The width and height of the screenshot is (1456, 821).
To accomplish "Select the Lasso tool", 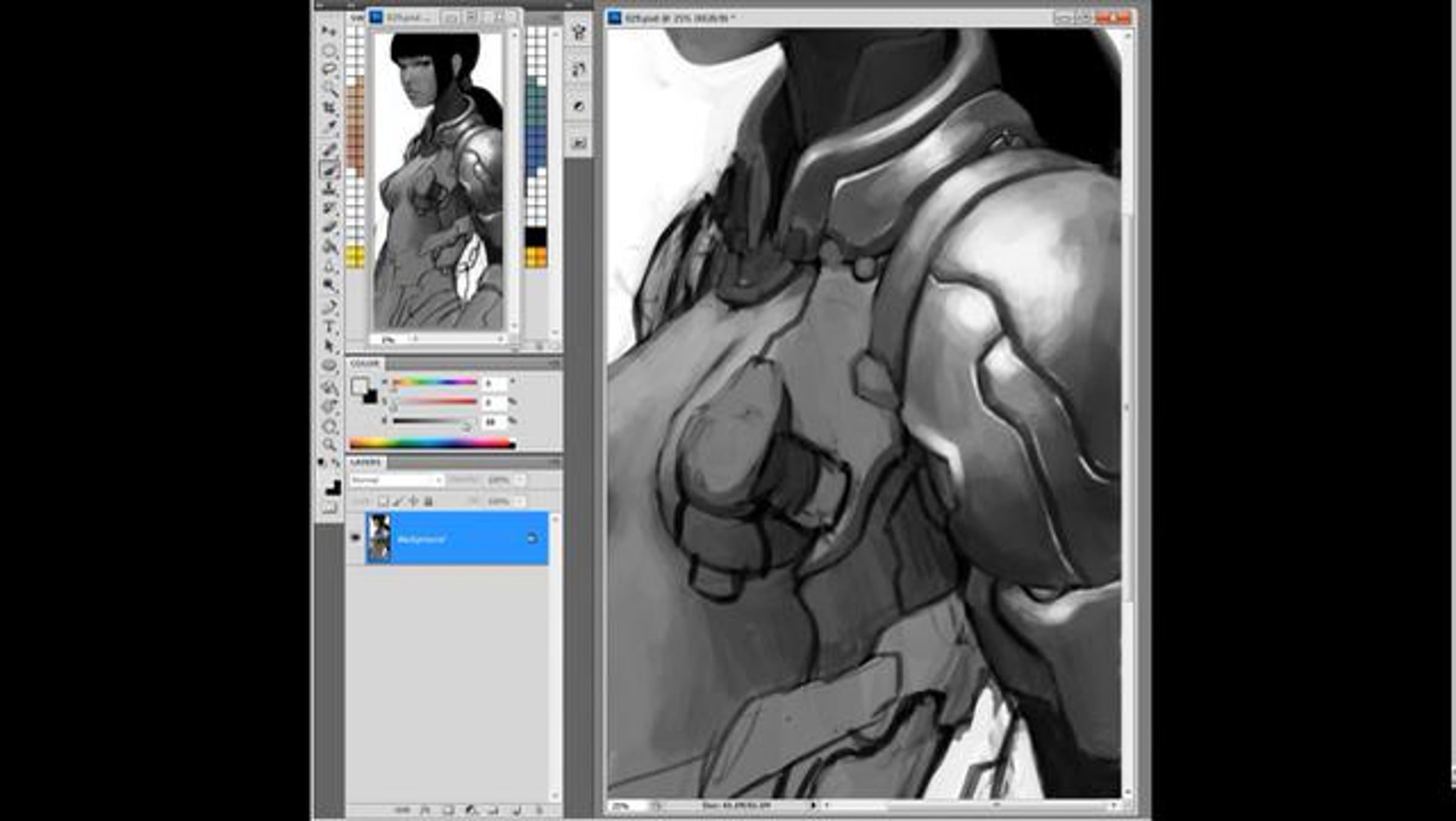I will (329, 69).
